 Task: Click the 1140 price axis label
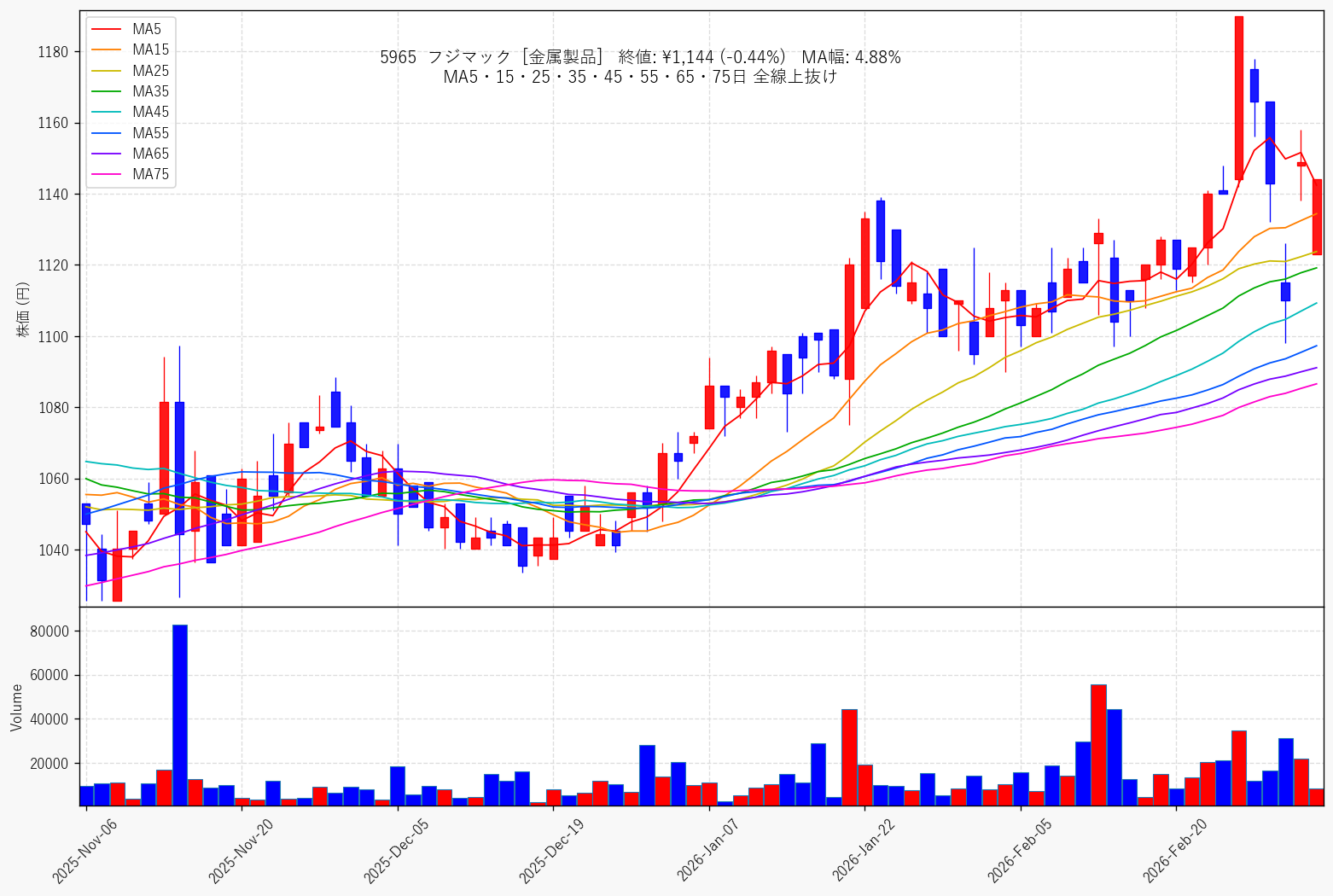(54, 195)
